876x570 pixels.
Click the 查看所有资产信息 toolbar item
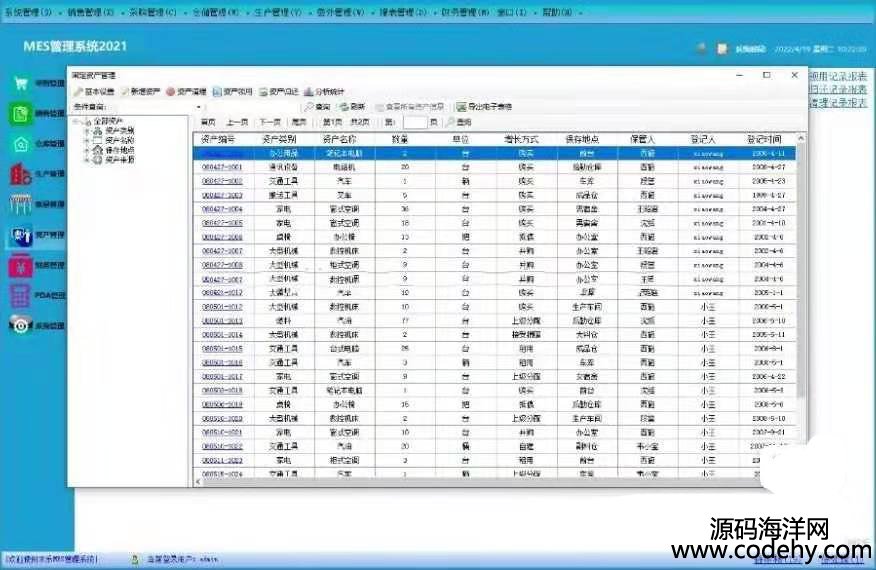point(411,106)
